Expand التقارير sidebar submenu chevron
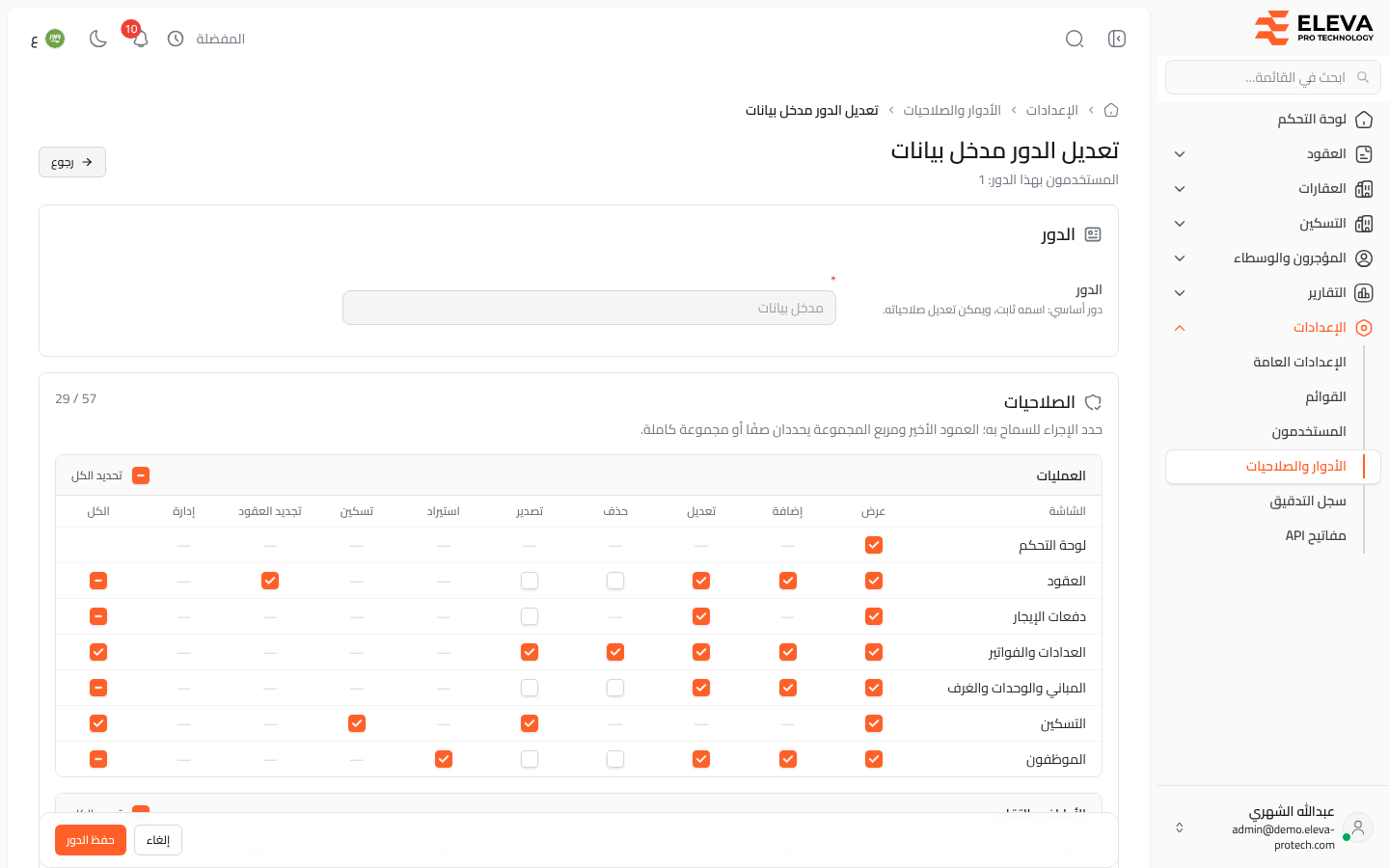 tap(1180, 293)
